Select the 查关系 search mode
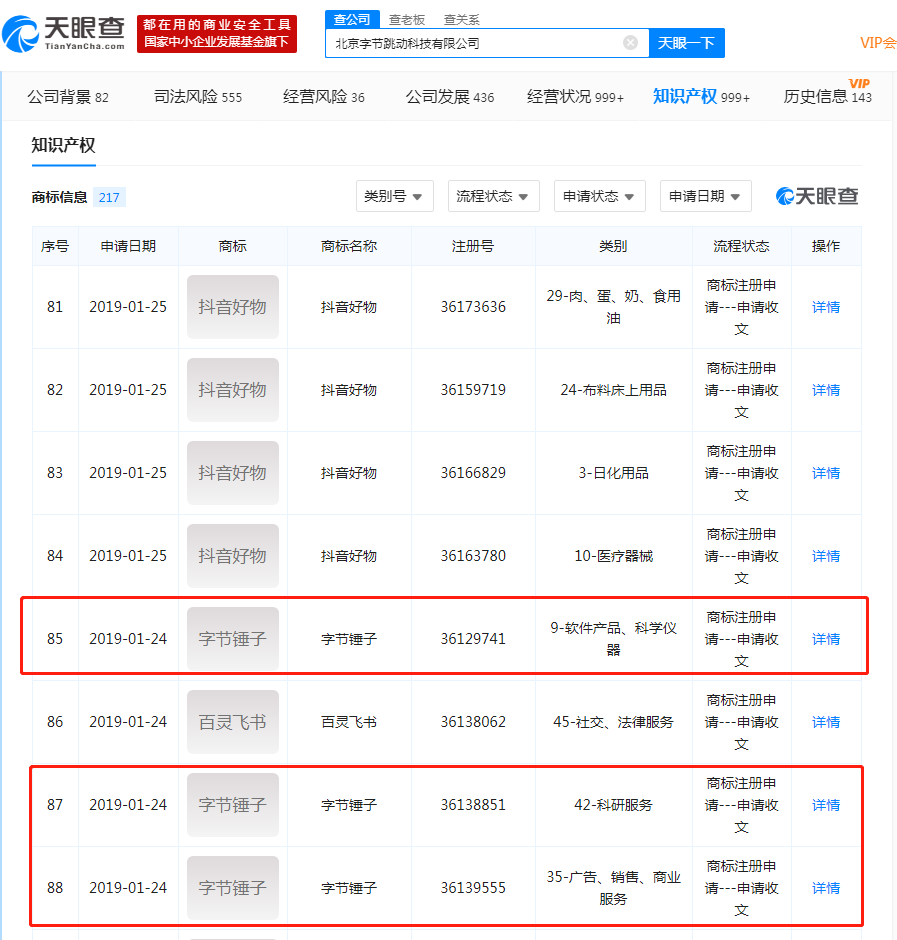The height and width of the screenshot is (940, 897). (x=460, y=18)
